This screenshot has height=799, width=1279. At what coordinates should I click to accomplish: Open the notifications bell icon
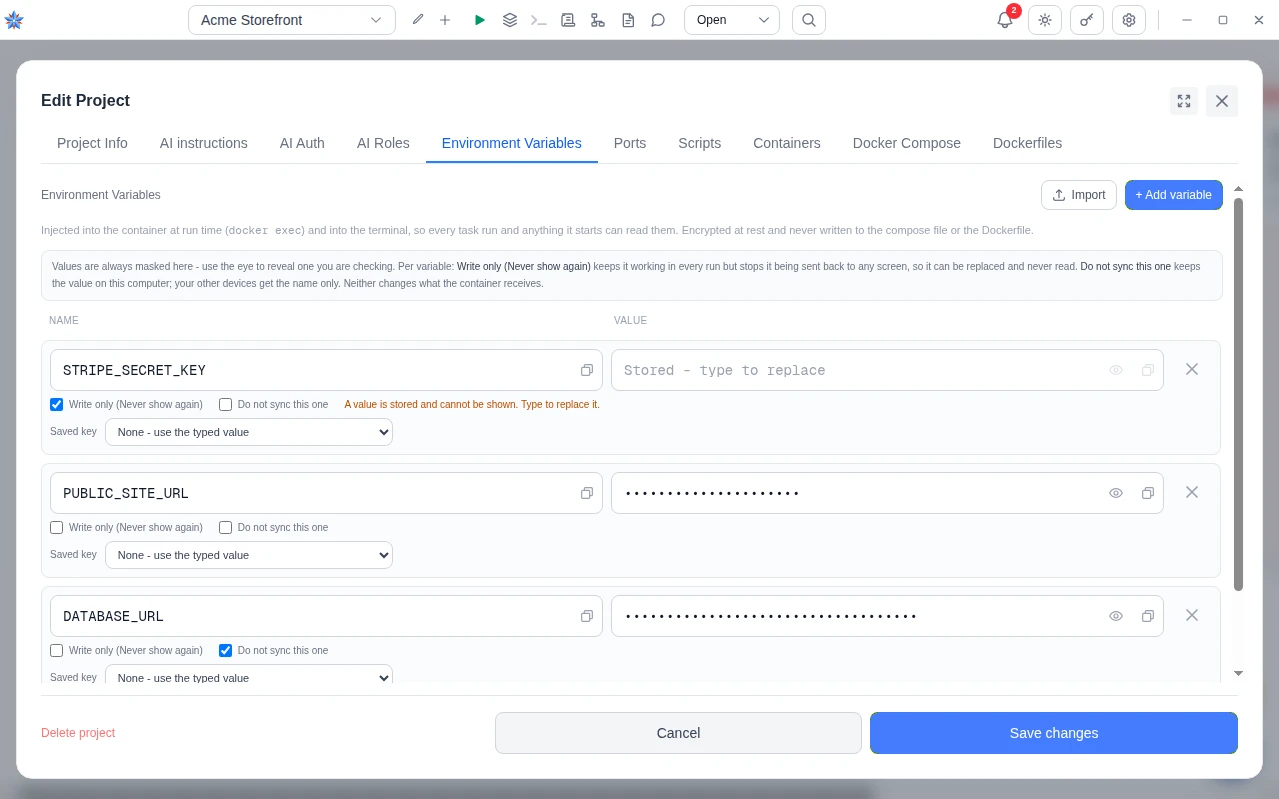point(1005,20)
